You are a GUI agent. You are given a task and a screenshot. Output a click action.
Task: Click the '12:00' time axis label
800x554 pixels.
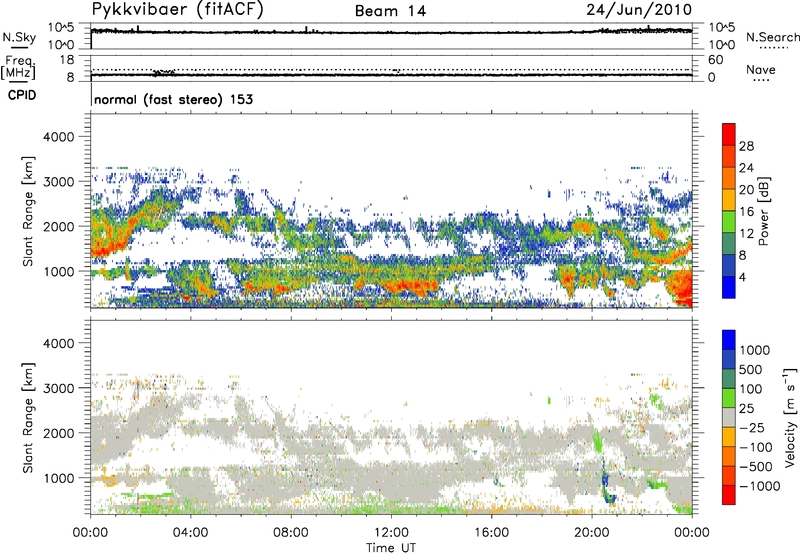391,533
